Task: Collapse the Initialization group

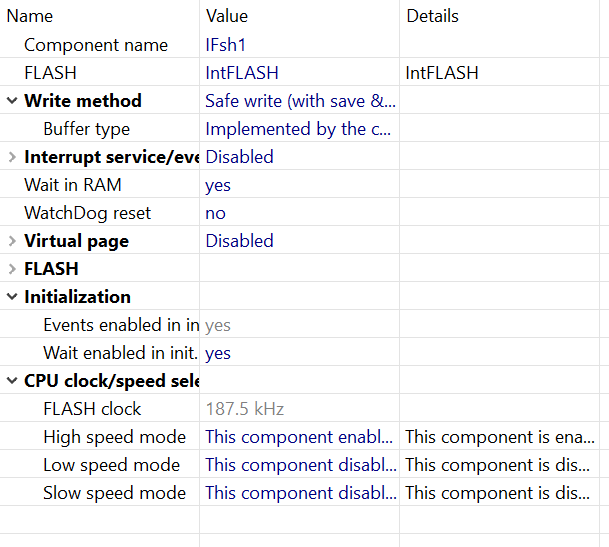Action: [x=12, y=297]
